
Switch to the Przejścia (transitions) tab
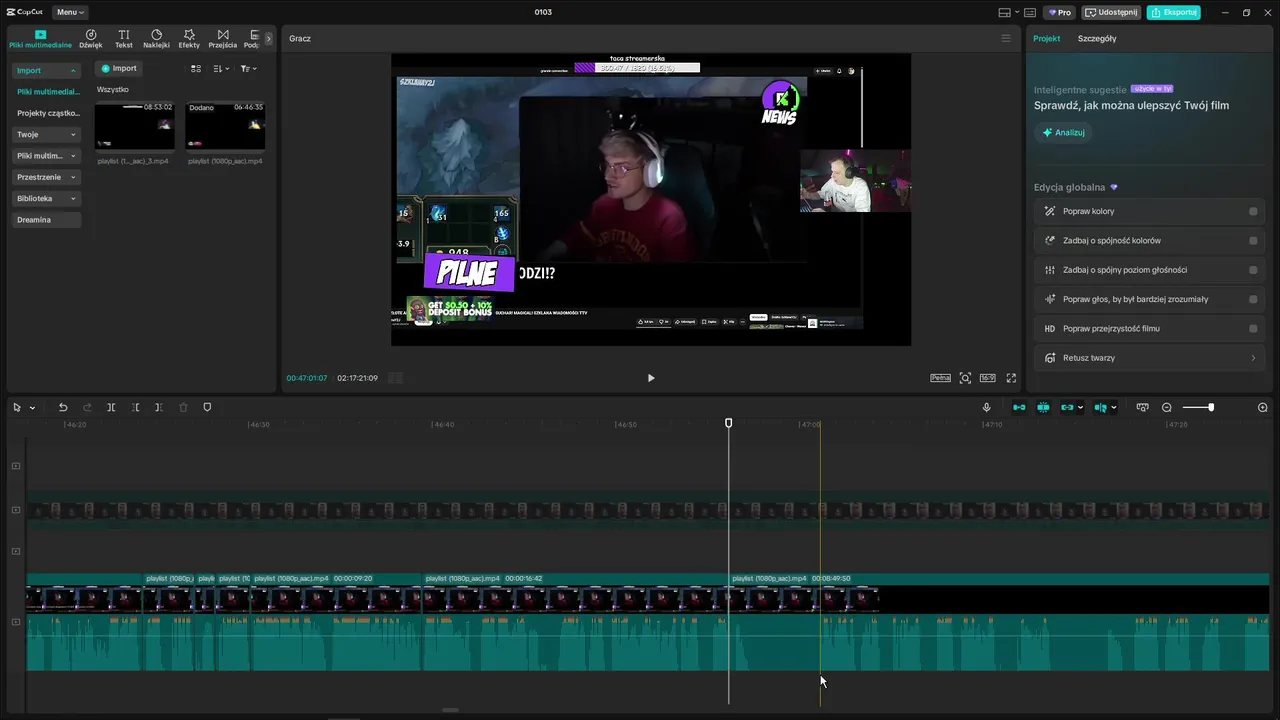click(223, 39)
